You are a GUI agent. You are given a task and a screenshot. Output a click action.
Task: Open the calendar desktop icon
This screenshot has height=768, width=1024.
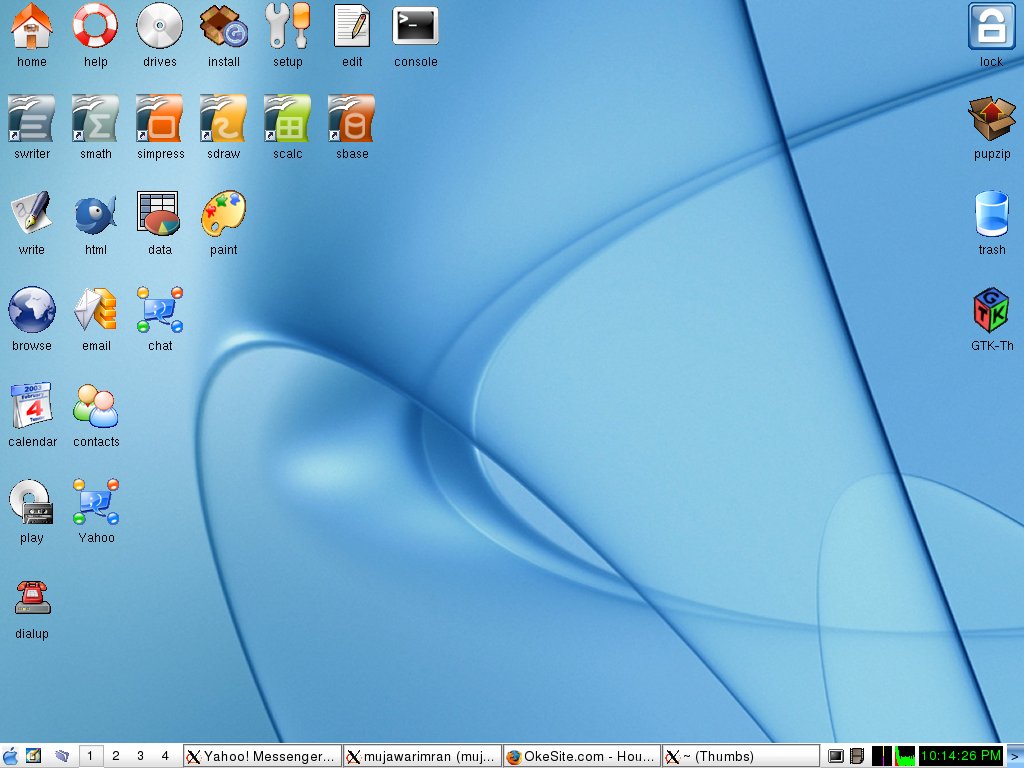click(32, 406)
